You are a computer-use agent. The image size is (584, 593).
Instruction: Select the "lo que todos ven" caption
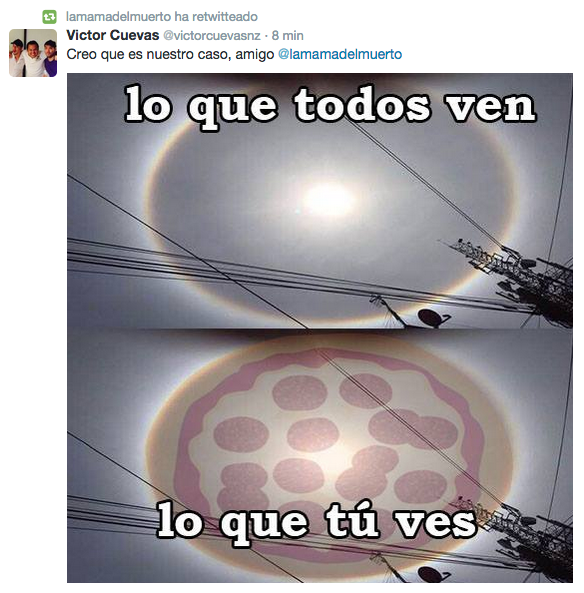pyautogui.click(x=330, y=105)
